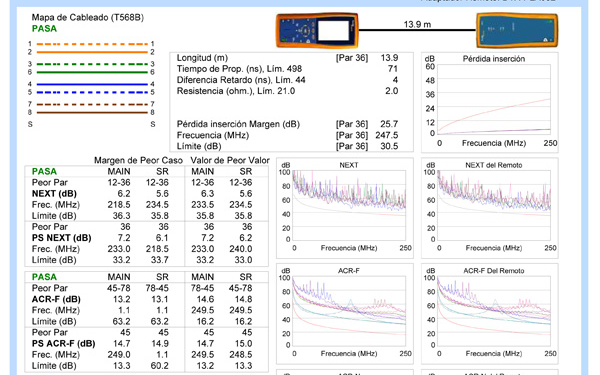Click the remote tester device image

click(517, 30)
